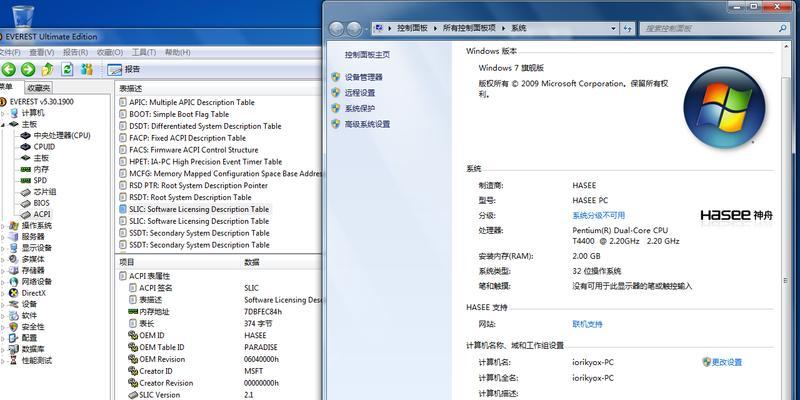Click EVEREST refresh icon
The height and width of the screenshot is (400, 800).
click(x=67, y=69)
